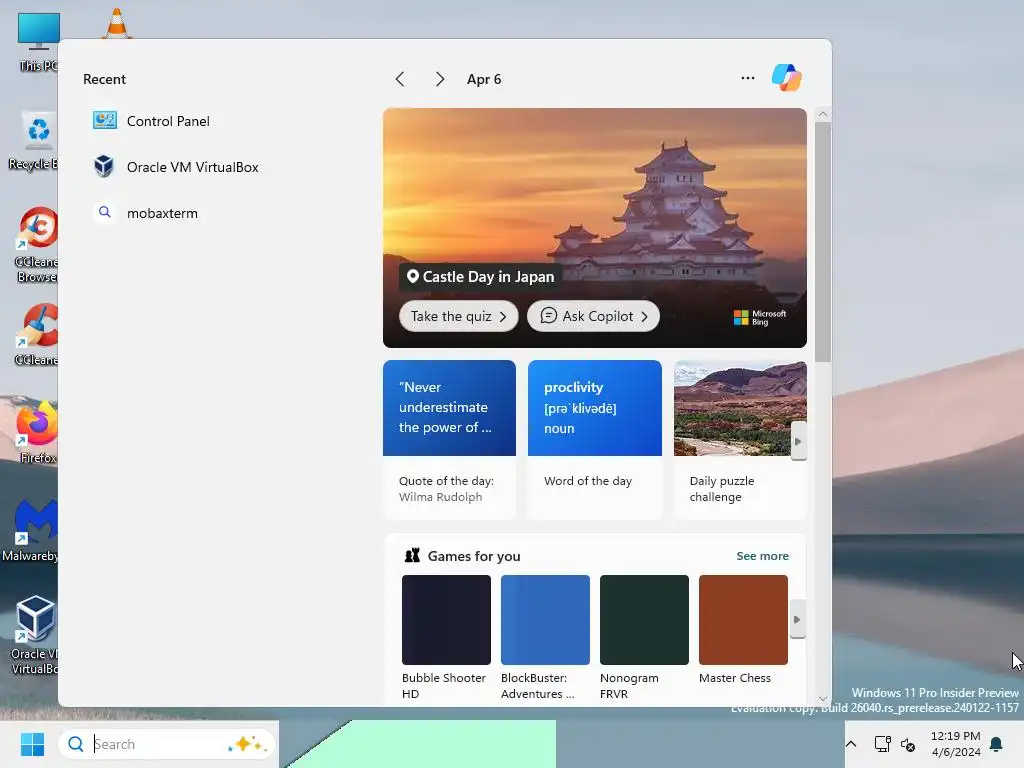
Task: Open Quote of the day card
Action: [449, 440]
